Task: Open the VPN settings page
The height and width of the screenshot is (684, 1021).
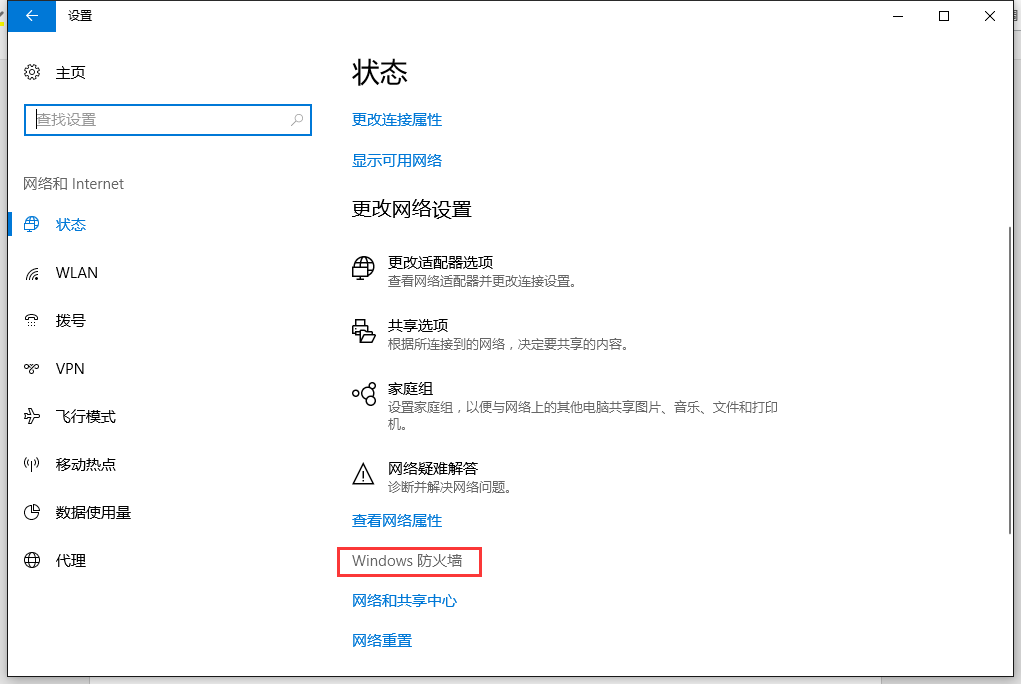Action: click(x=70, y=369)
